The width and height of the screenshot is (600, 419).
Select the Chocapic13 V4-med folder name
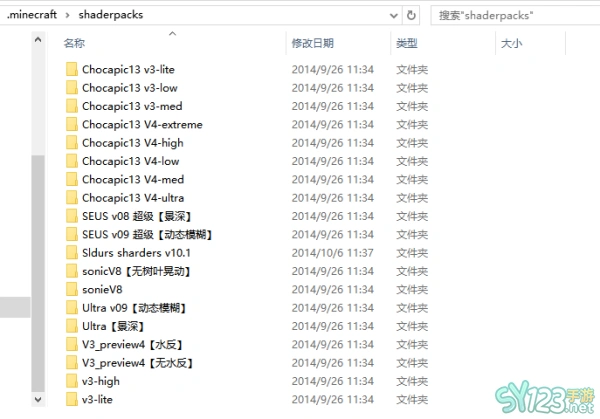click(x=133, y=180)
